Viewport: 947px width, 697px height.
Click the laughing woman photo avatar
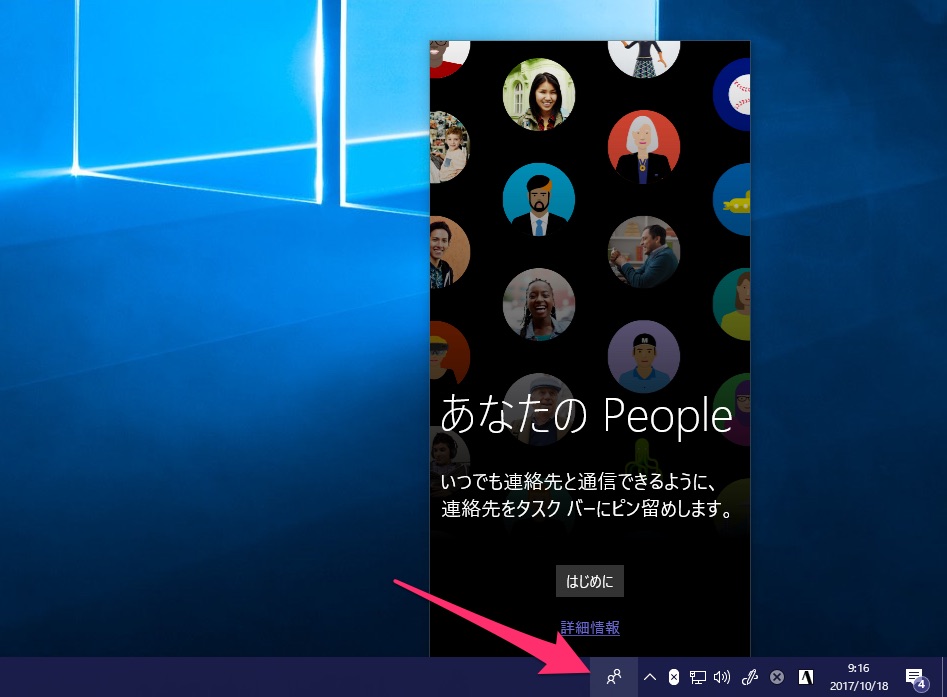click(539, 304)
